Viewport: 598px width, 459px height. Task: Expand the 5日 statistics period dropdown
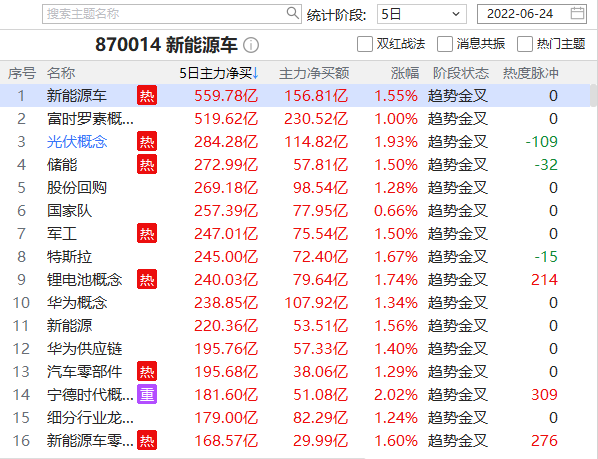click(422, 14)
